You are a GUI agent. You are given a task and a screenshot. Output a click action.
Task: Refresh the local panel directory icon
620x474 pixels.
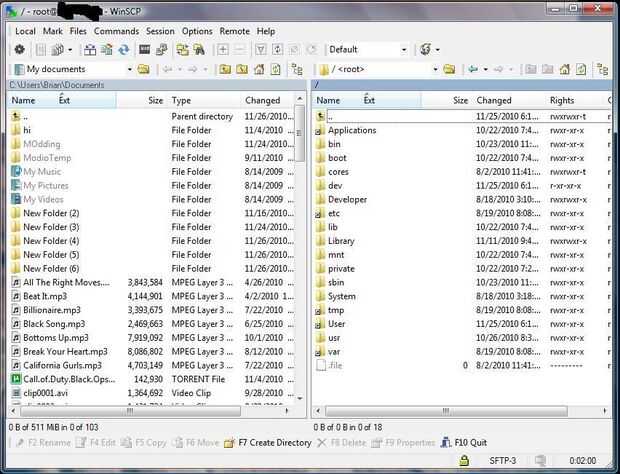(x=276, y=70)
